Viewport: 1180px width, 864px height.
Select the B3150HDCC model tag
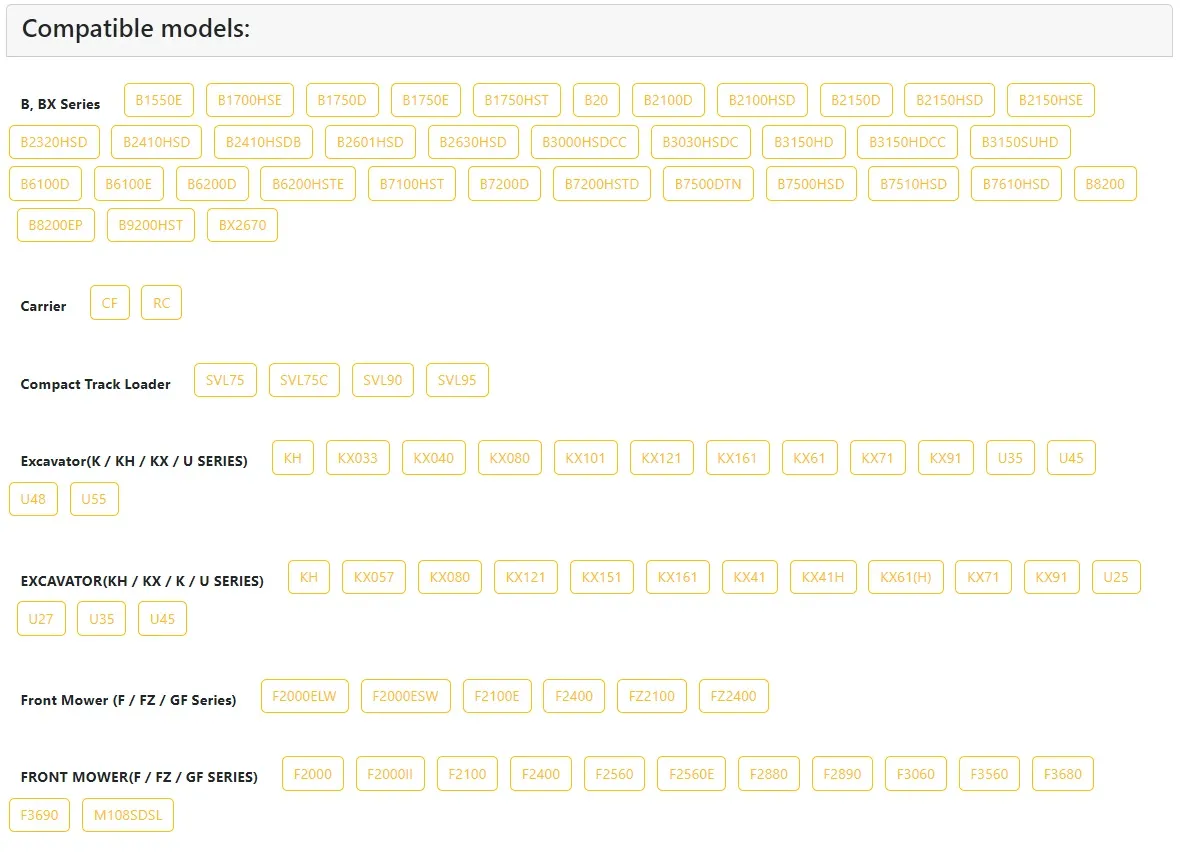[908, 142]
